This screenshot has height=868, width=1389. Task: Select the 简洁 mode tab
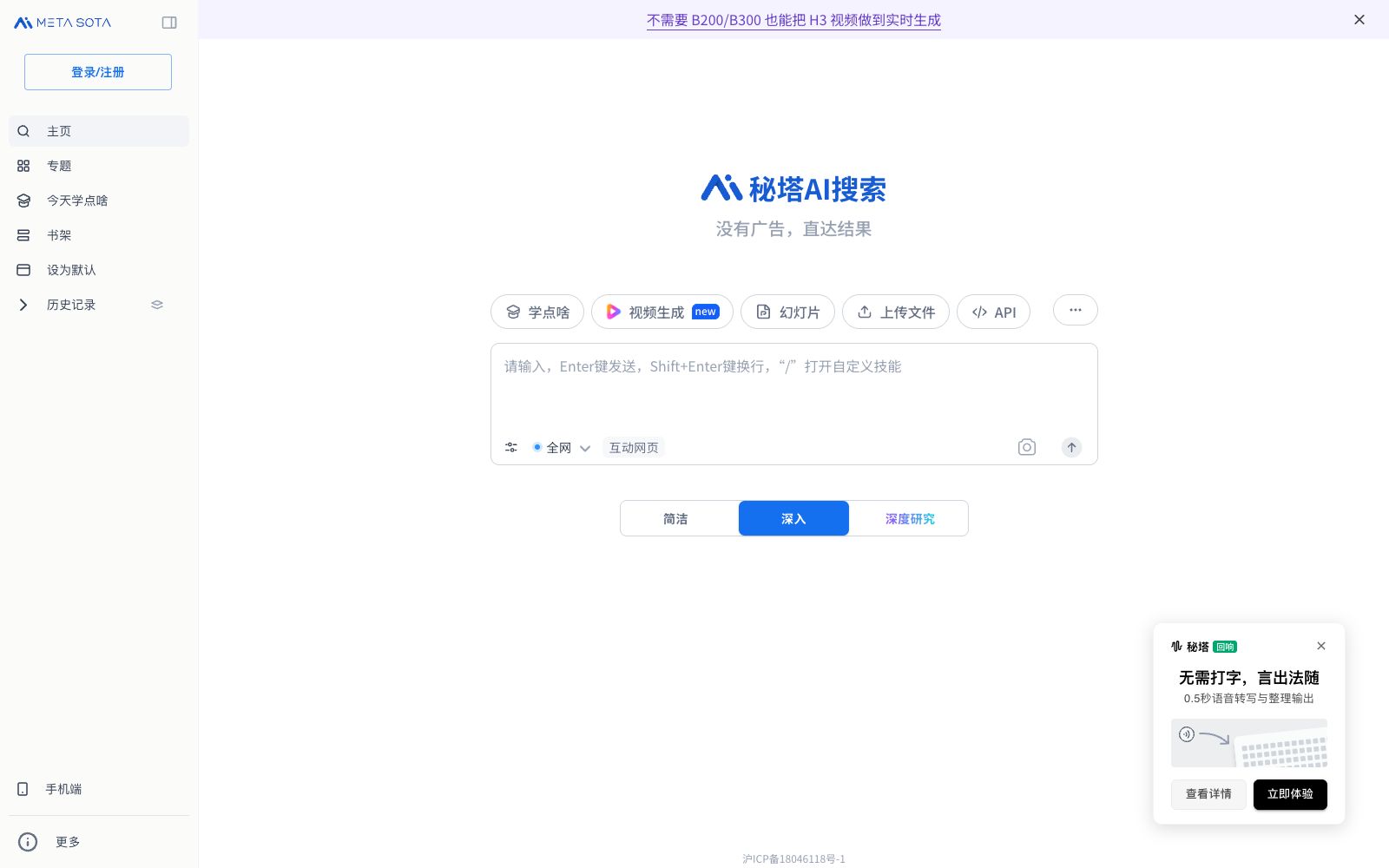[x=675, y=518]
